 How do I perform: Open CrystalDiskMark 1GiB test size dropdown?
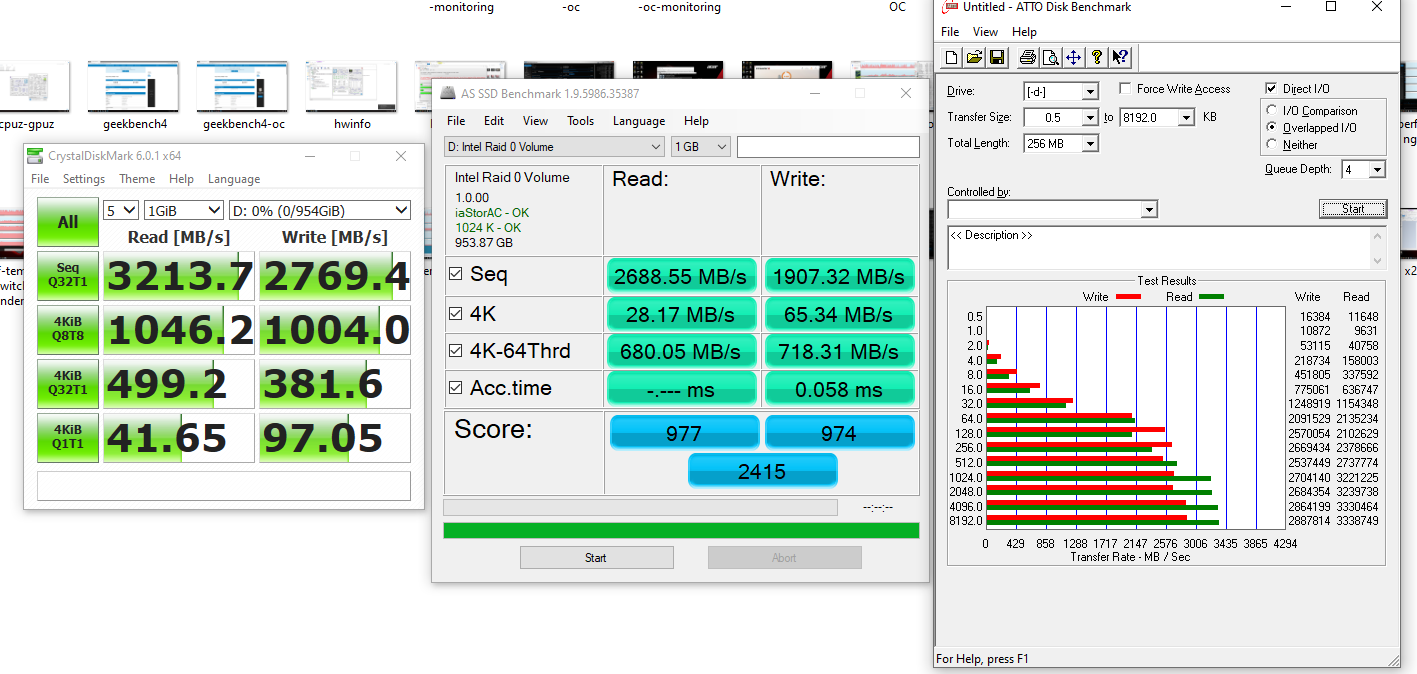coord(184,210)
